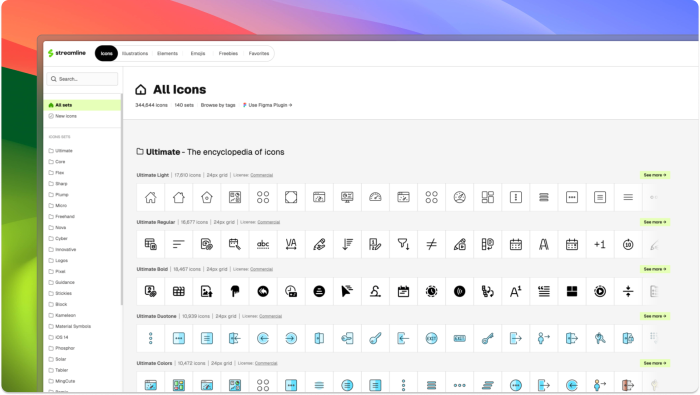Viewport: 700px width, 395px height.
Task: Select the EXIT circle icon in Ultimate Duotone
Action: tap(431, 338)
